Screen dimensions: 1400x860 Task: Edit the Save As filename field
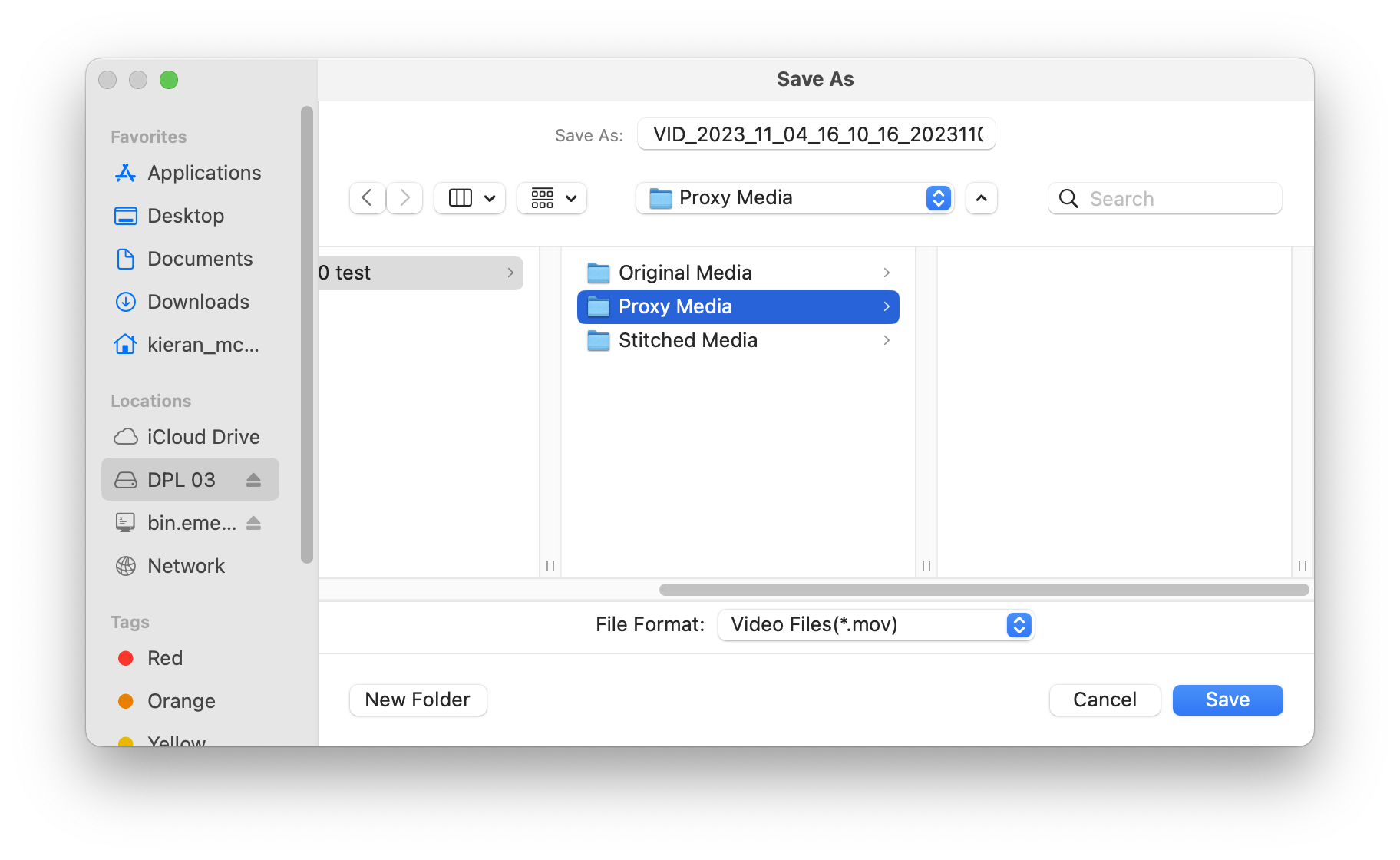coord(817,134)
